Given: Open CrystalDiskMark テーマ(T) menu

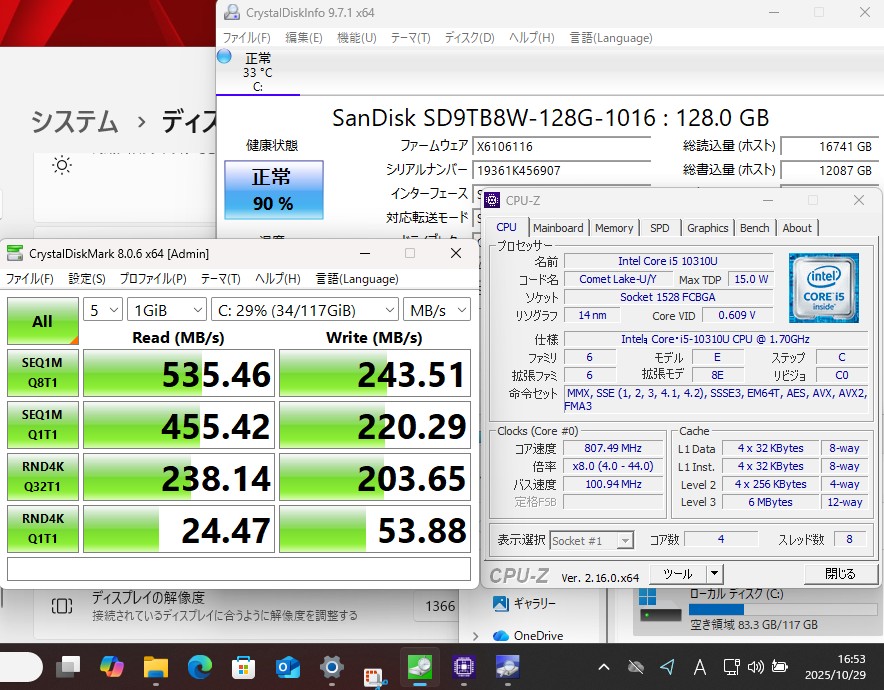Looking at the screenshot, I should (x=220, y=279).
